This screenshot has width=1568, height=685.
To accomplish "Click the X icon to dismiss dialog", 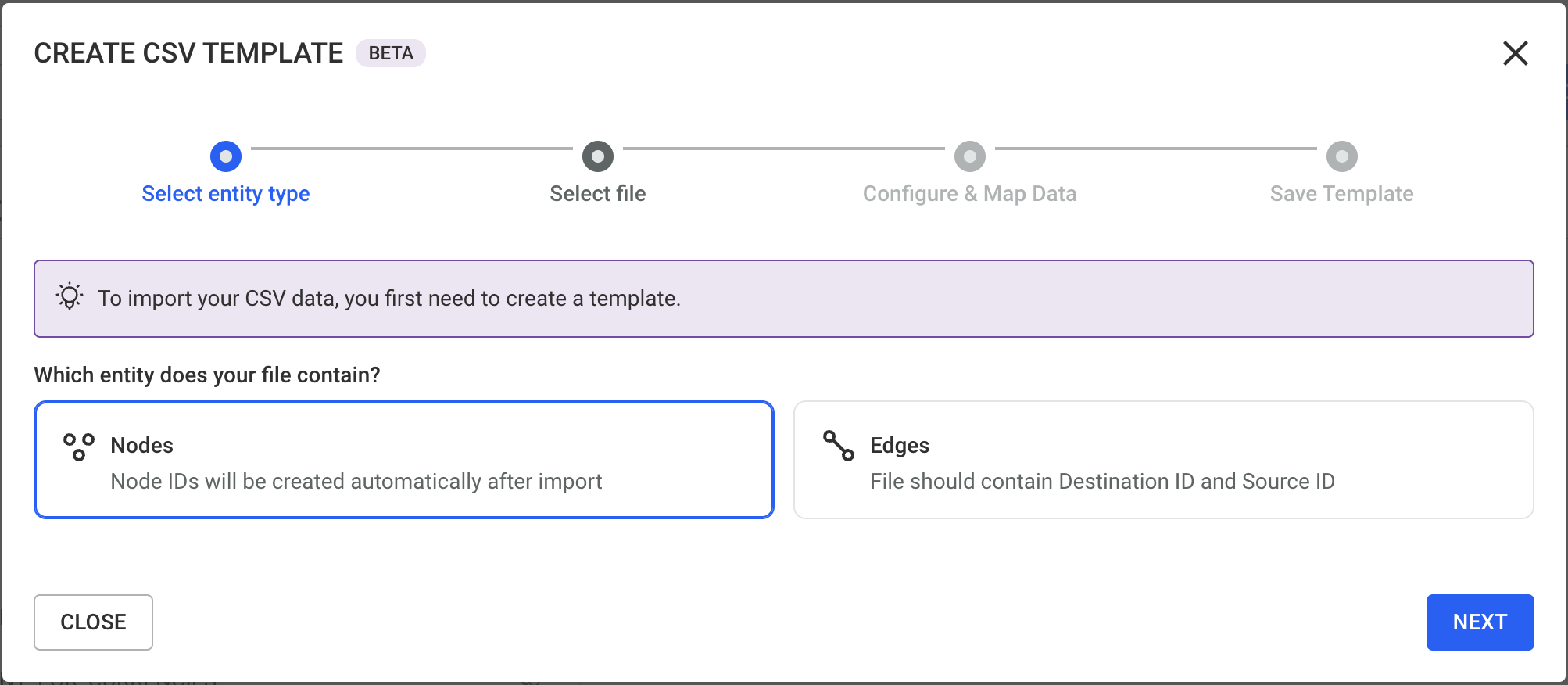I will 1515,53.
